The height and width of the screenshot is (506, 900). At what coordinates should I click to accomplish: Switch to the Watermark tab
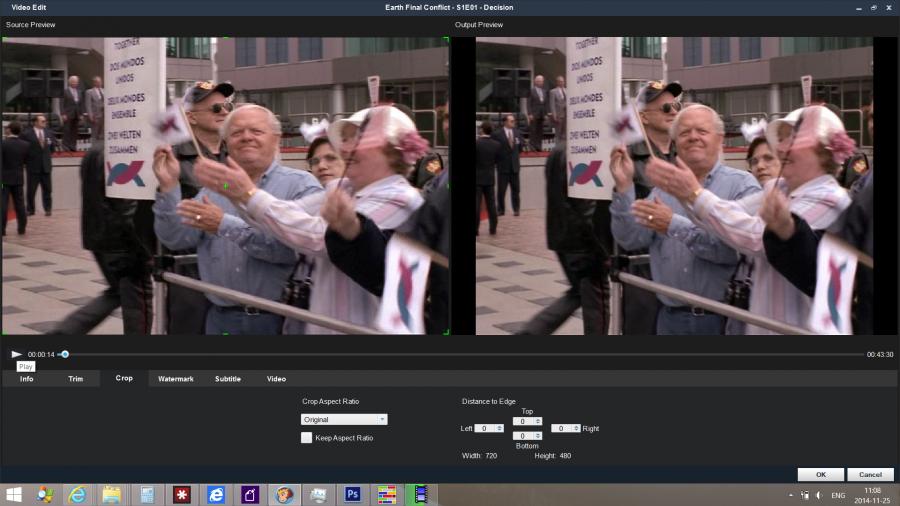[x=175, y=379]
